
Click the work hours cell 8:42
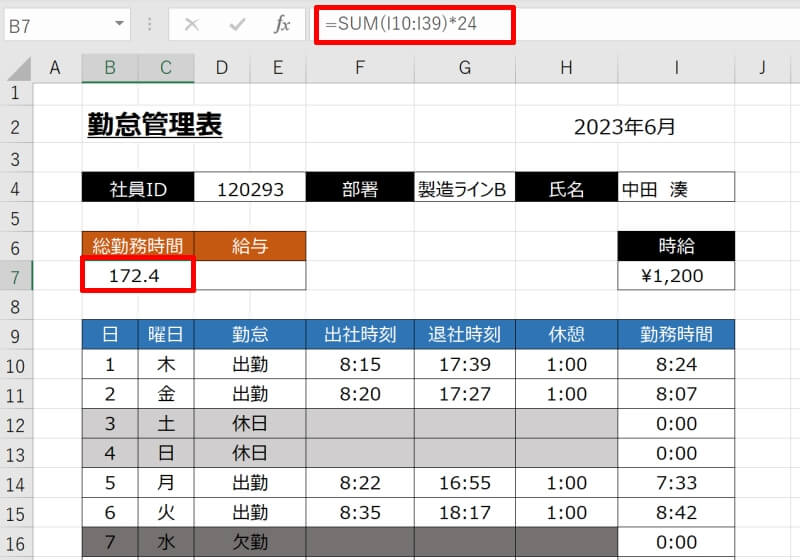pyautogui.click(x=676, y=512)
